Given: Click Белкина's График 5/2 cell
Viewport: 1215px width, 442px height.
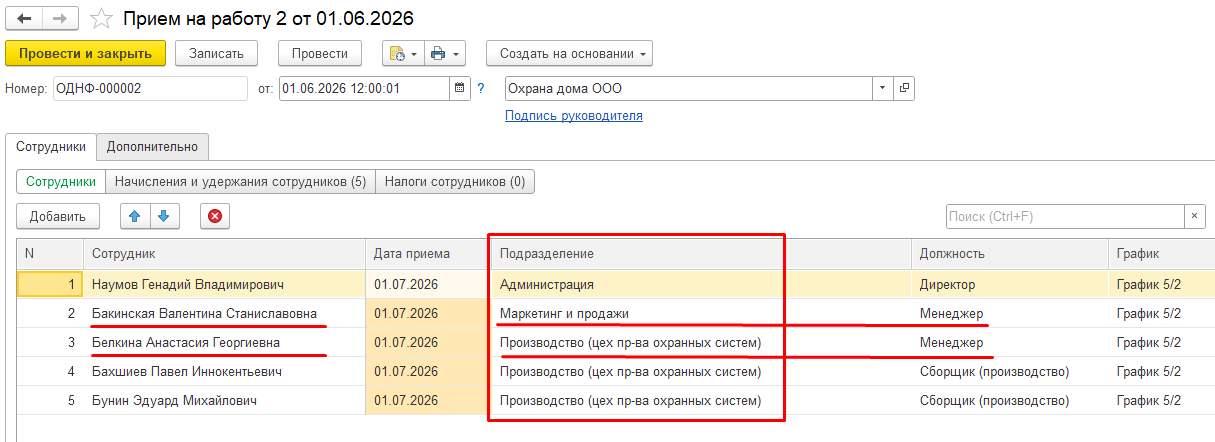Looking at the screenshot, I should (1161, 343).
